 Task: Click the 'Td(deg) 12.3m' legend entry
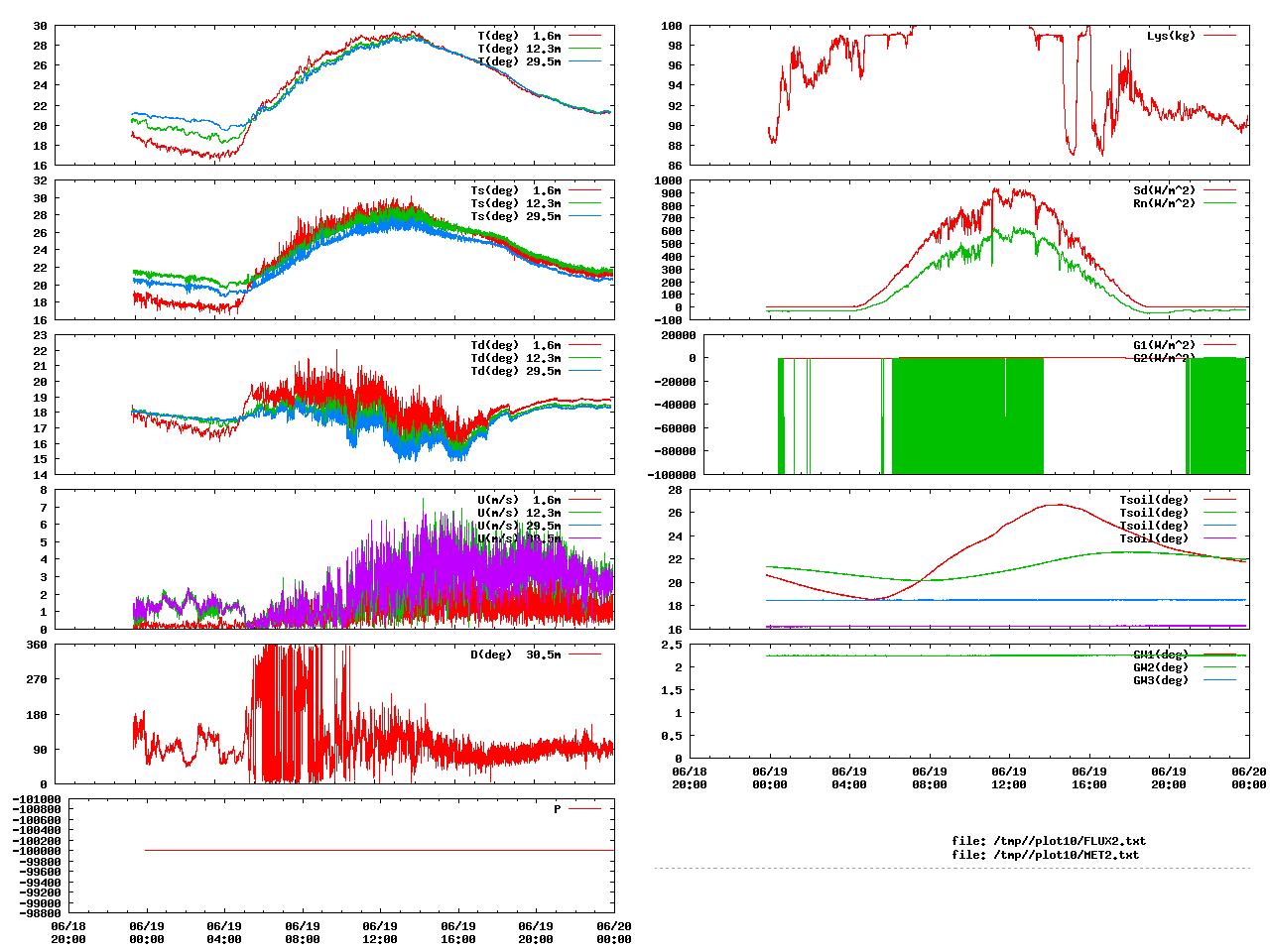point(515,358)
